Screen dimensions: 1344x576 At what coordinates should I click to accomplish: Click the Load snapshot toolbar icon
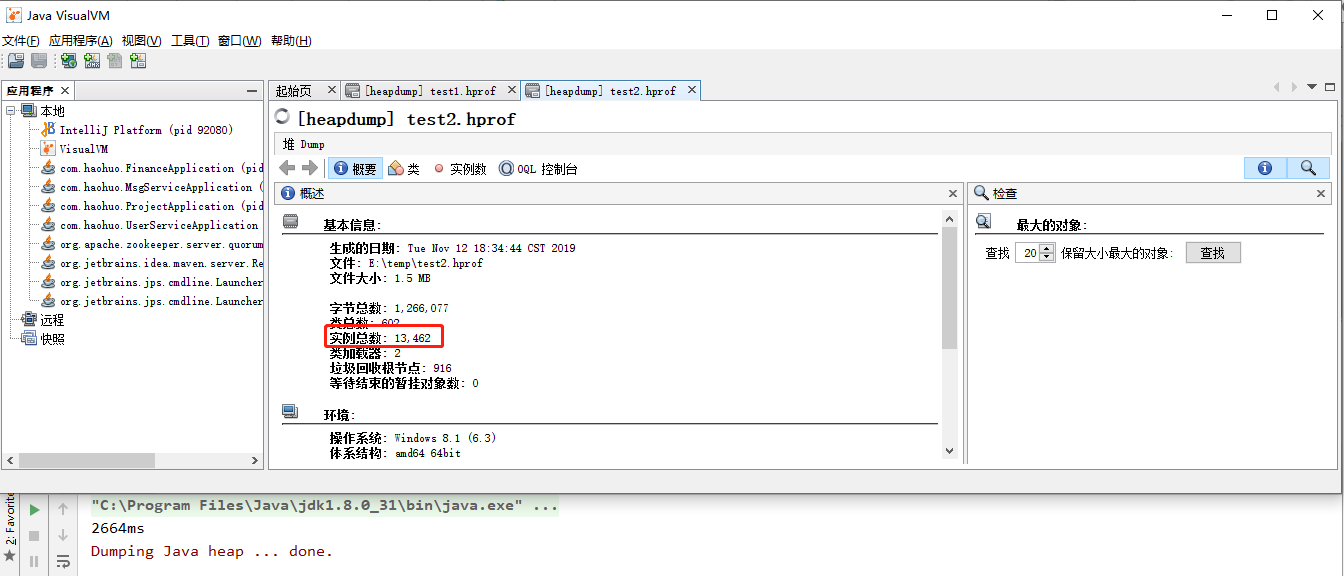(x=16, y=61)
